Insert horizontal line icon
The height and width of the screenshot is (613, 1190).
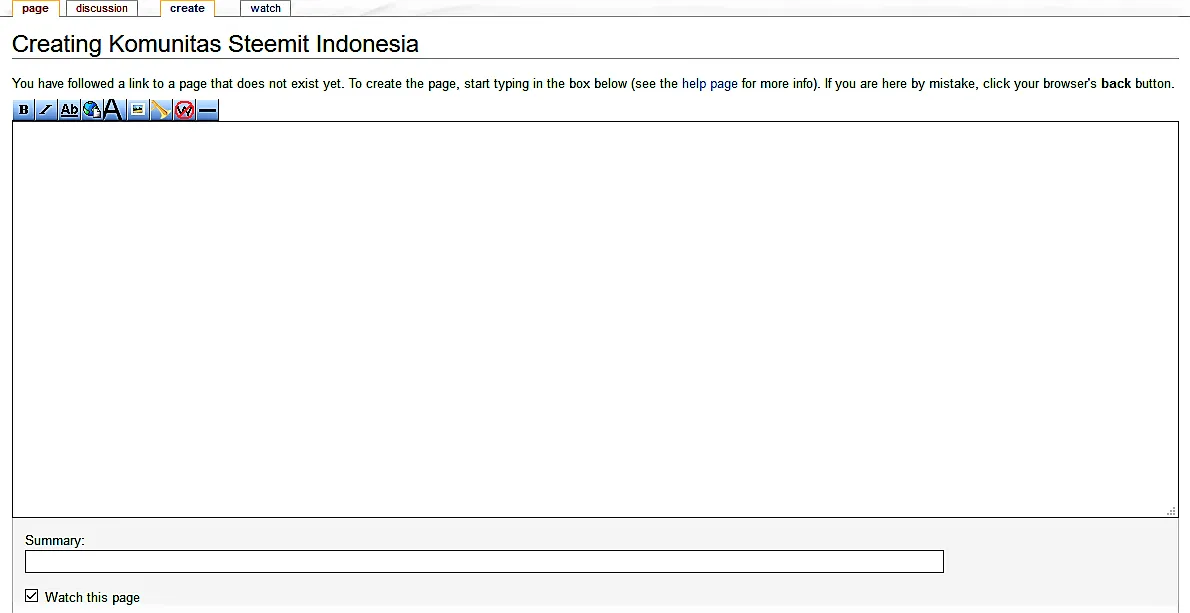207,110
